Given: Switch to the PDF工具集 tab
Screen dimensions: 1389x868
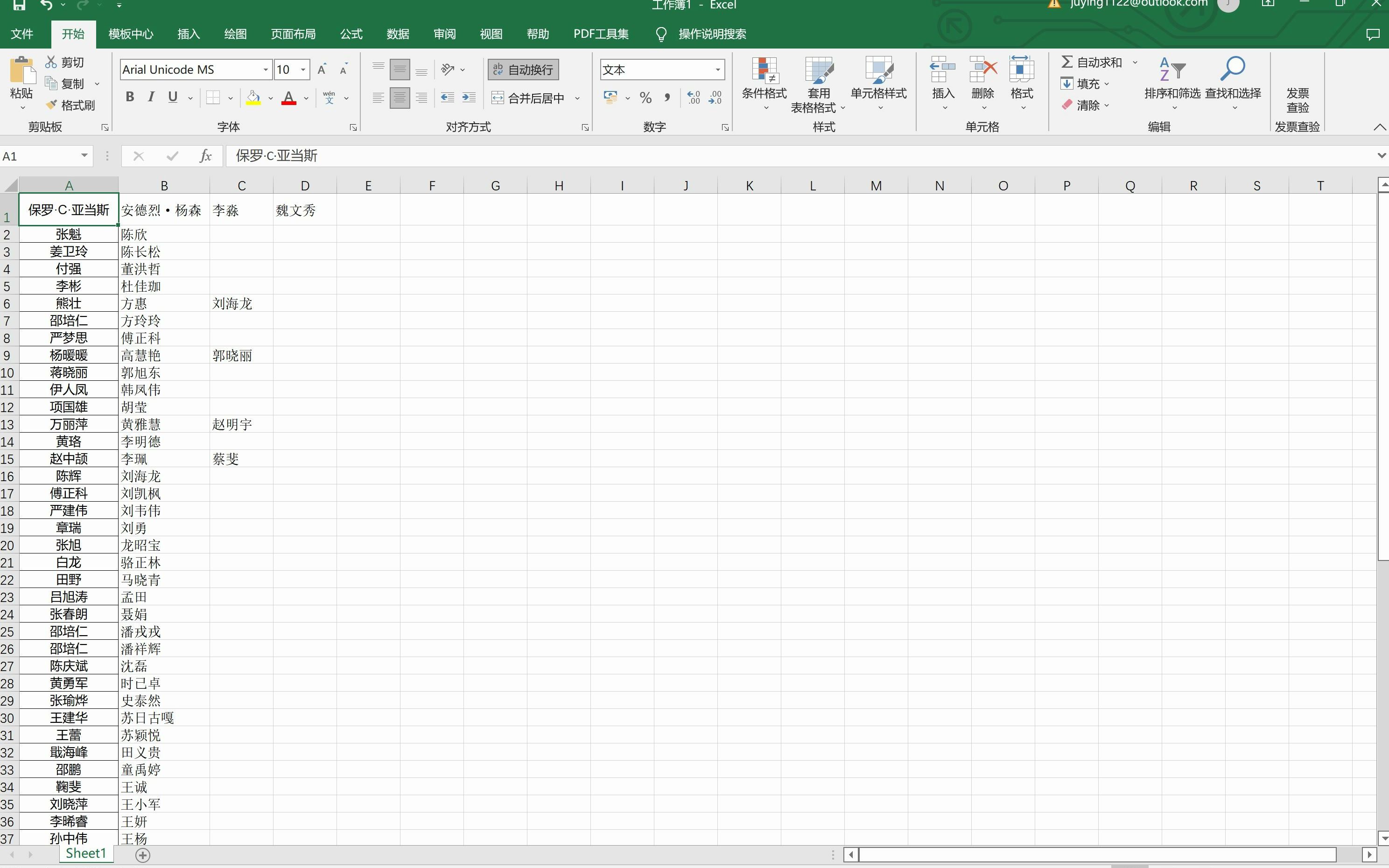Looking at the screenshot, I should click(x=601, y=34).
